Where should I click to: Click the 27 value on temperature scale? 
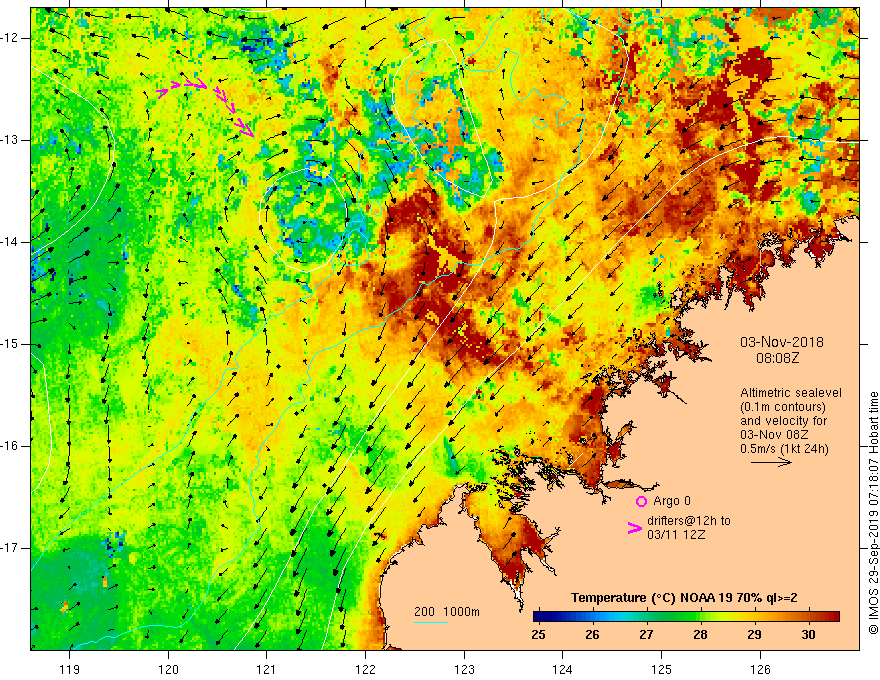(646, 635)
